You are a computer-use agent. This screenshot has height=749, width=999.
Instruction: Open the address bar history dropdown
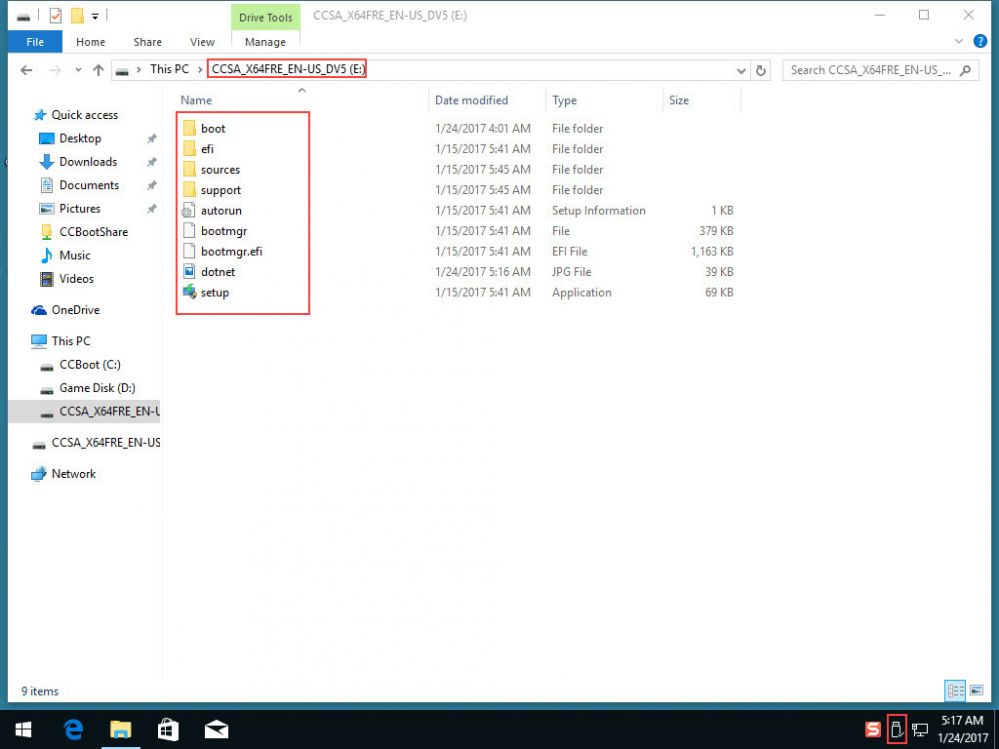pyautogui.click(x=741, y=71)
